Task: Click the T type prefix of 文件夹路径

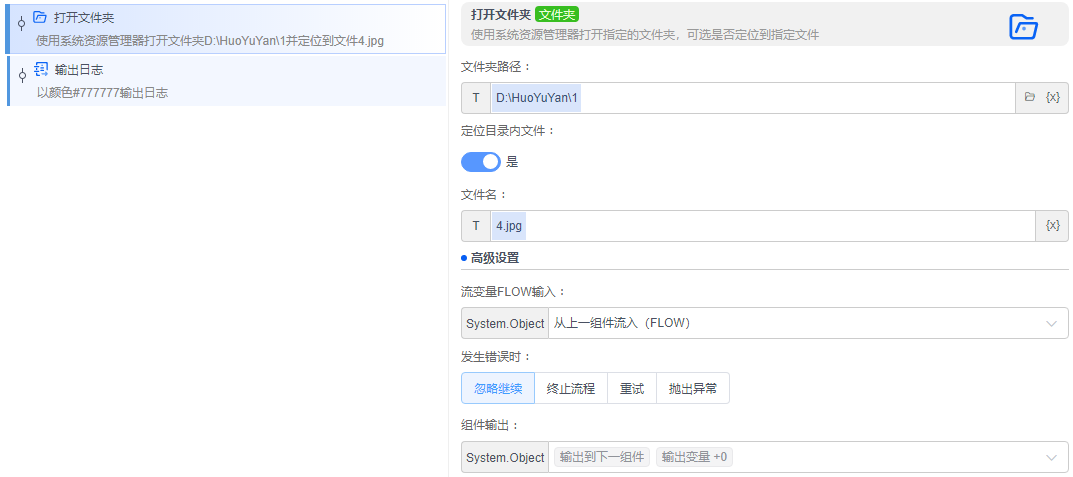Action: click(475, 98)
